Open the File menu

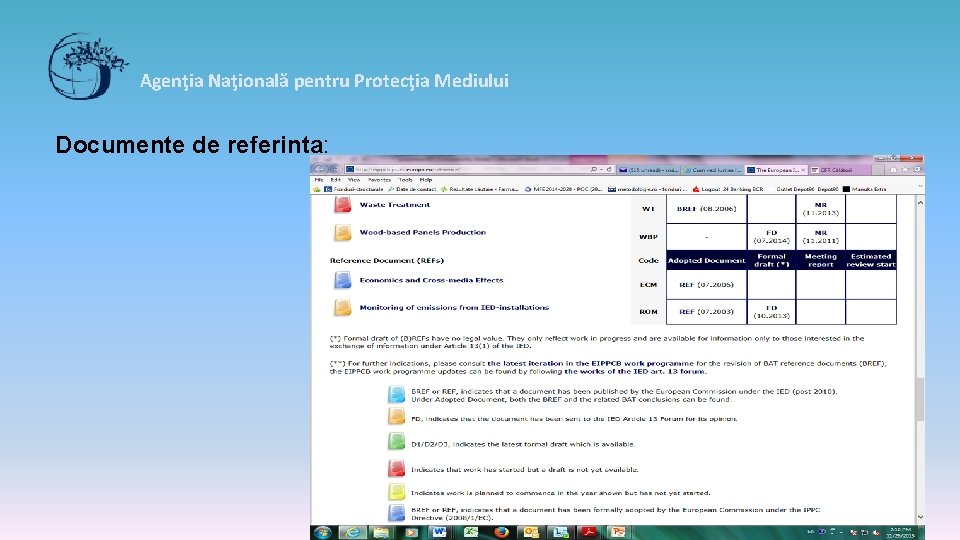point(319,180)
